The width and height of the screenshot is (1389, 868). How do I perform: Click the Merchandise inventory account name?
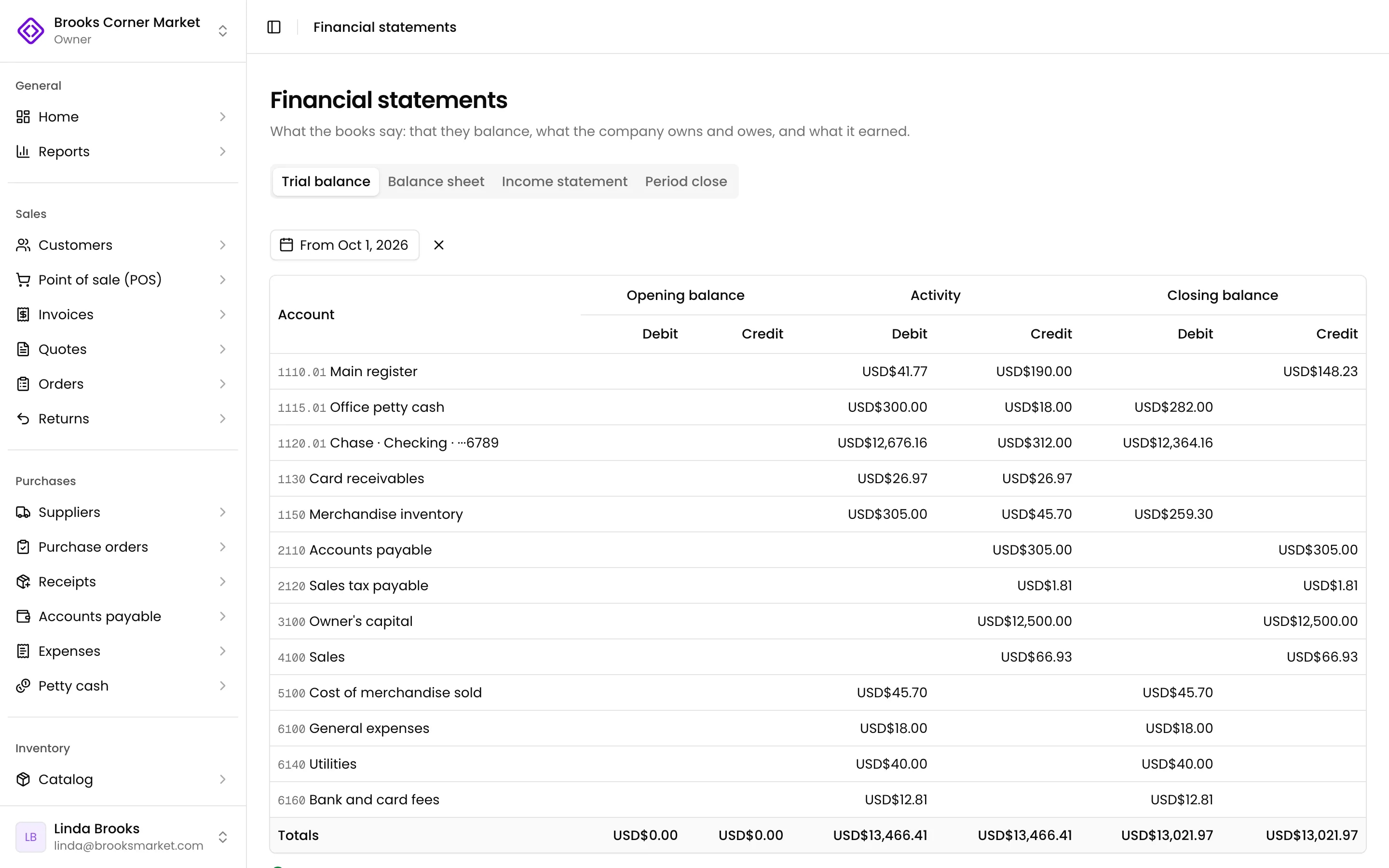click(x=386, y=515)
